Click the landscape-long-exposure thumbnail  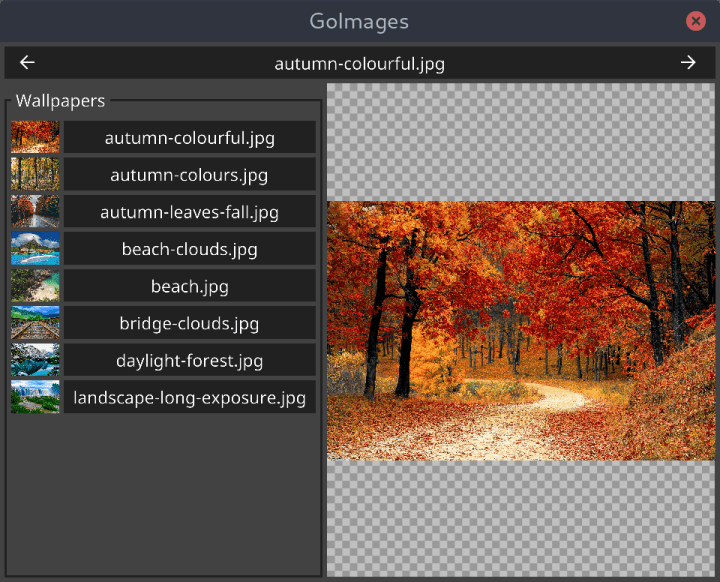click(35, 397)
